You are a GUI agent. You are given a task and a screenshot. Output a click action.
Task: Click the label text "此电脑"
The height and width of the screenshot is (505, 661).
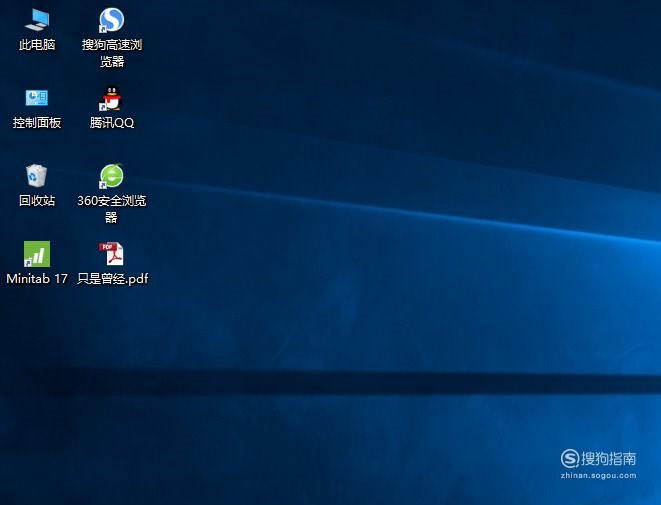click(37, 45)
